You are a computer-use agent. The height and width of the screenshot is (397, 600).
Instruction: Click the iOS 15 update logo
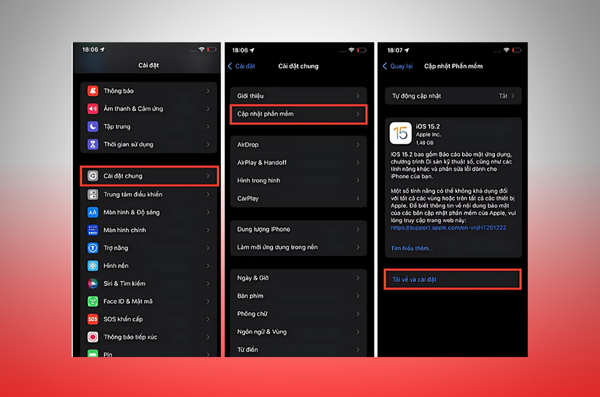(400, 133)
